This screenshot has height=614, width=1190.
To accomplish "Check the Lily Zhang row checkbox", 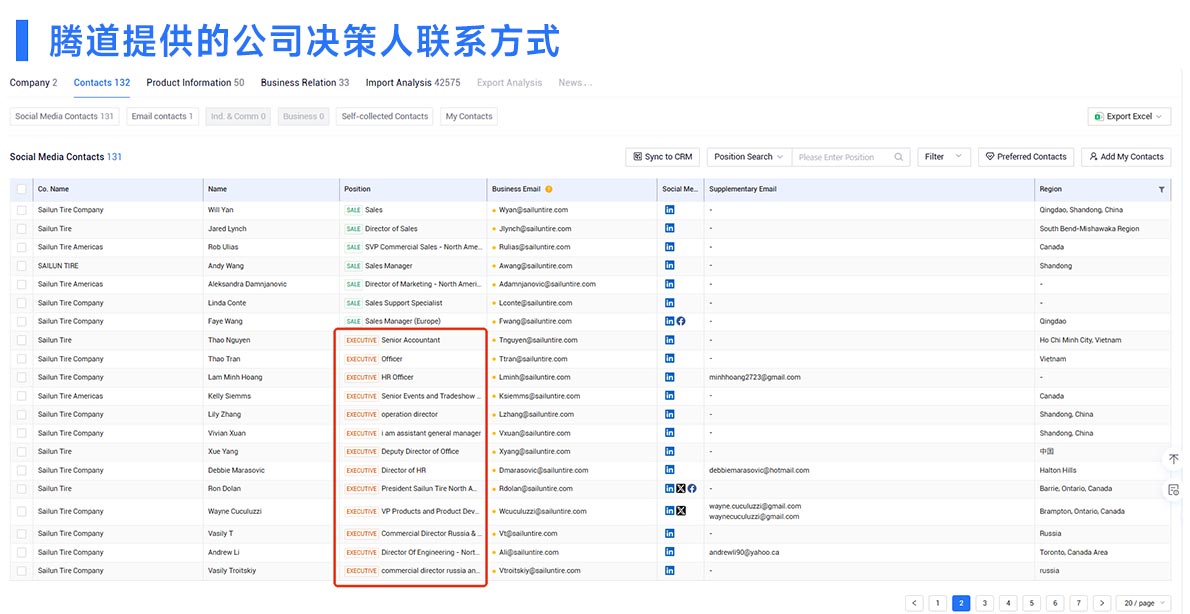I will (21, 414).
